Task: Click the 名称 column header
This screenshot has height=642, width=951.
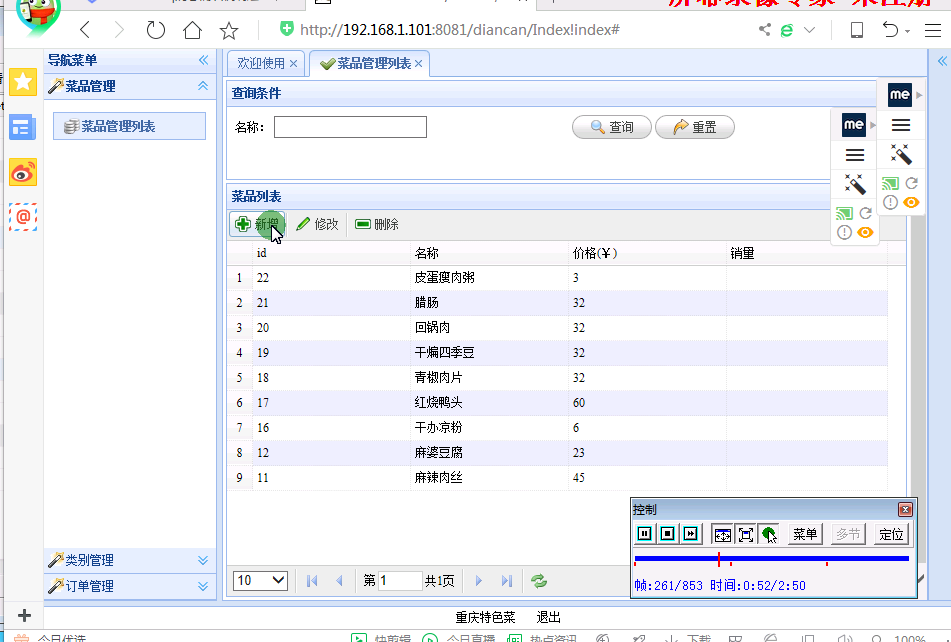Action: coord(489,253)
